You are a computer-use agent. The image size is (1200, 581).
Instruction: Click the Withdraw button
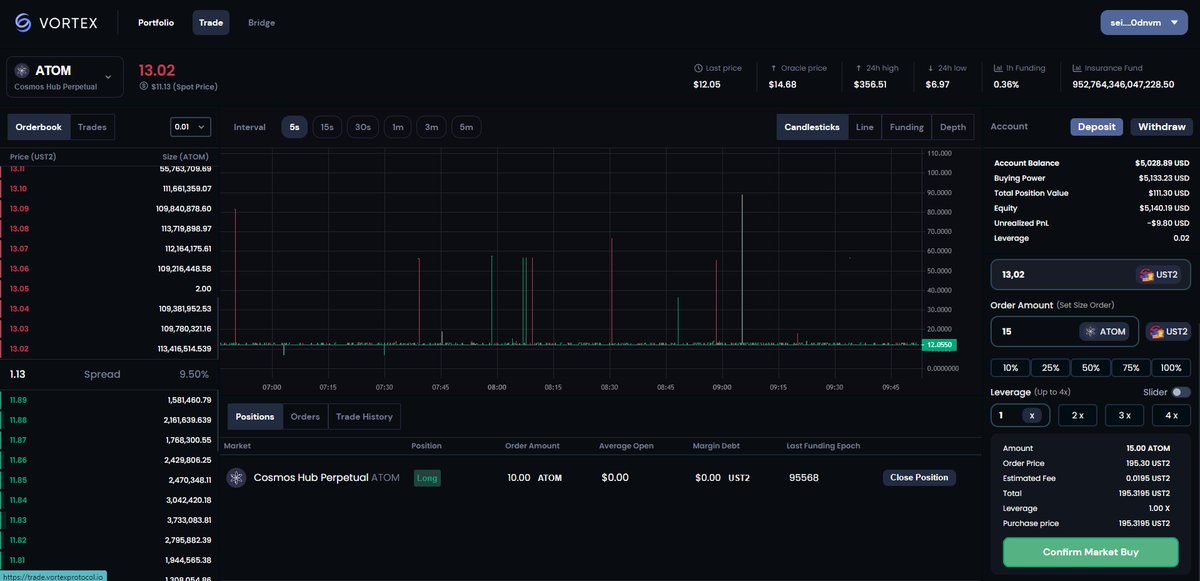pyautogui.click(x=1162, y=127)
